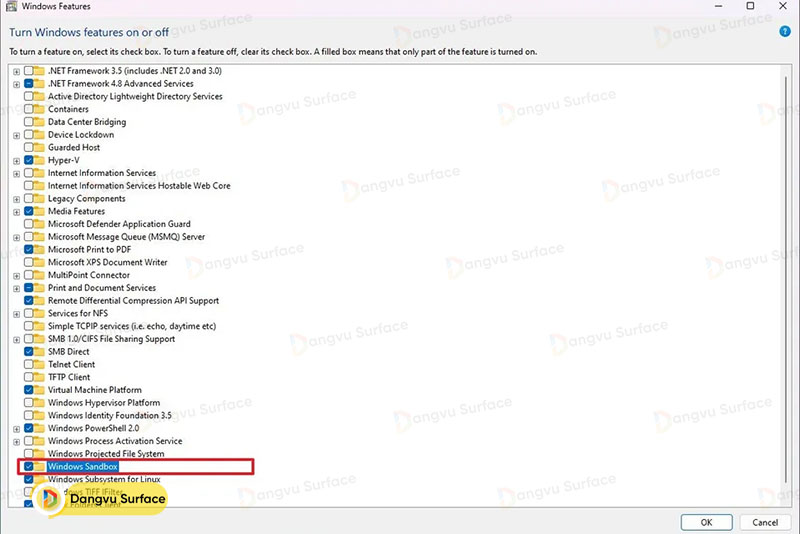Click the folder icon beside Print and Document Services

pyautogui.click(x=39, y=288)
